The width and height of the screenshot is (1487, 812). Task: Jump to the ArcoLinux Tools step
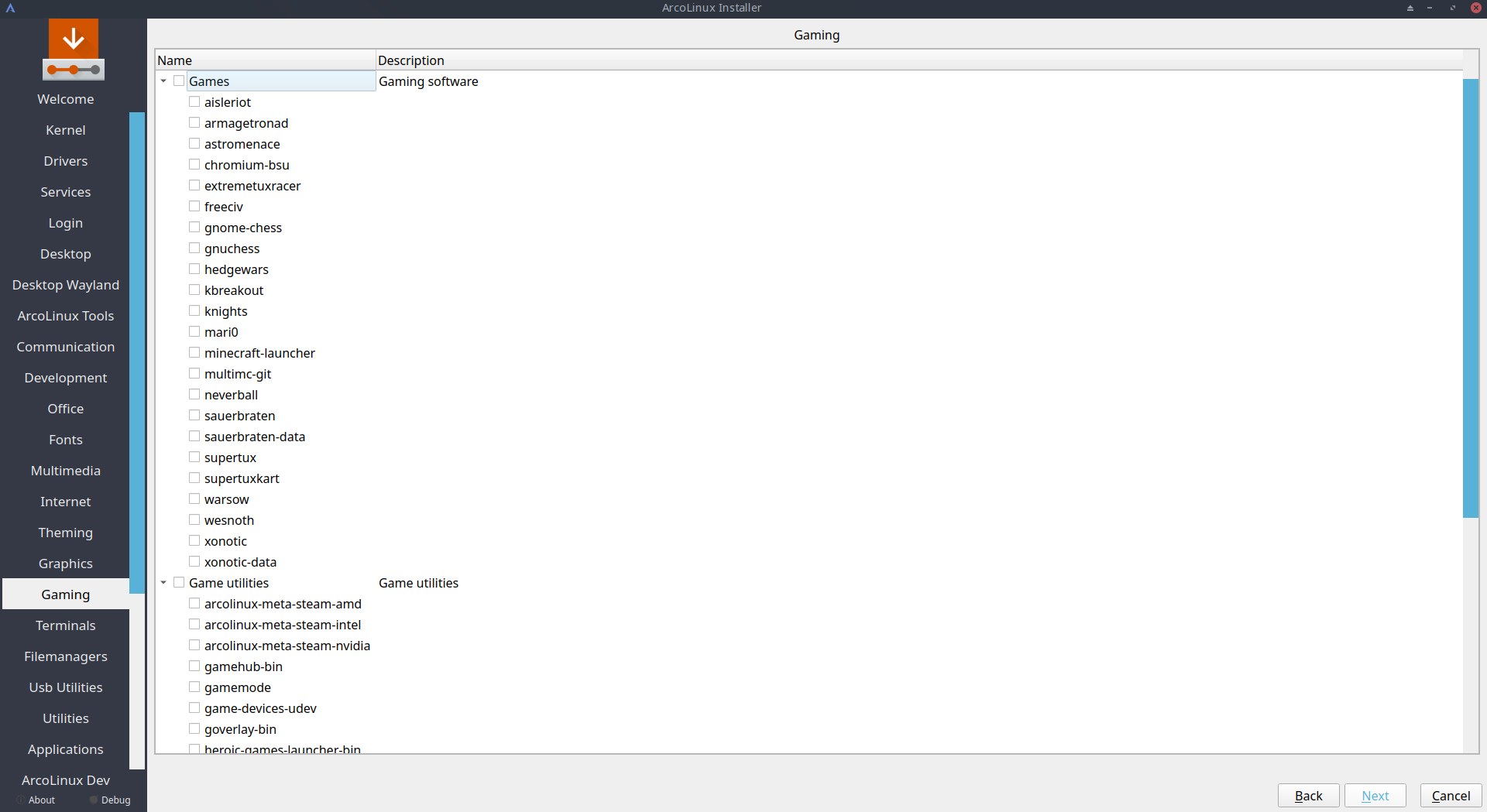[x=66, y=316]
